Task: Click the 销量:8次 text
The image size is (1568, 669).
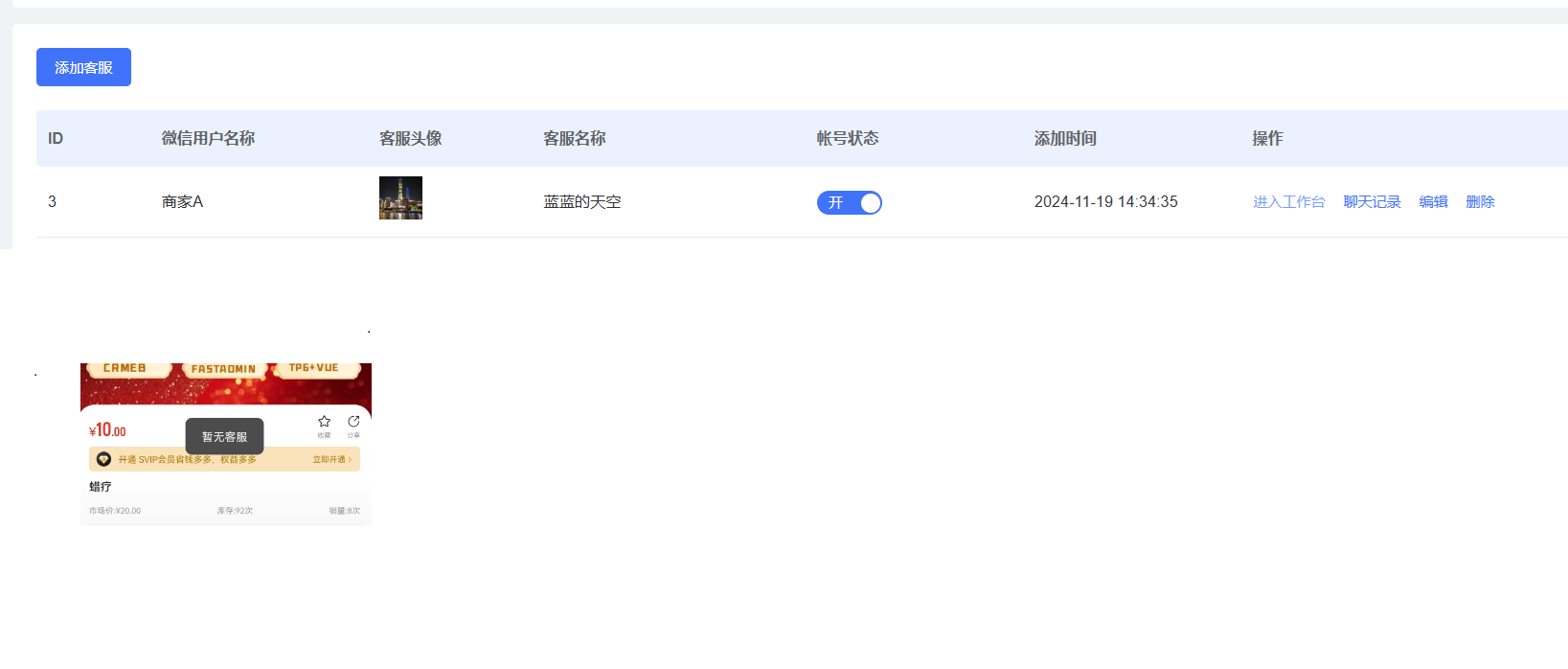Action: 345,511
